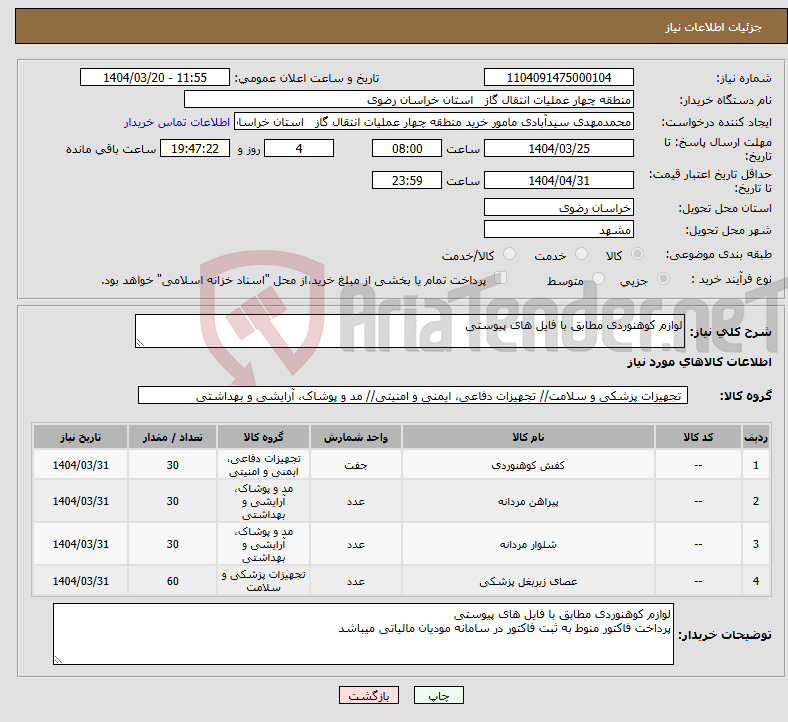Click the جزئیات اطلاعات نیاز header title
This screenshot has width=788, height=722.
[x=714, y=27]
